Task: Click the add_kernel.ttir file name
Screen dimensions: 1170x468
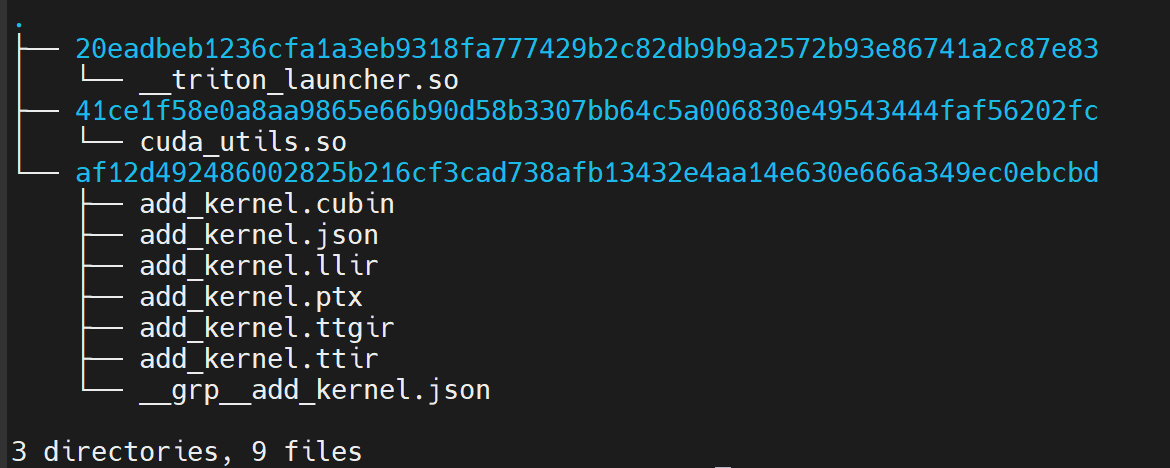Action: pos(259,359)
